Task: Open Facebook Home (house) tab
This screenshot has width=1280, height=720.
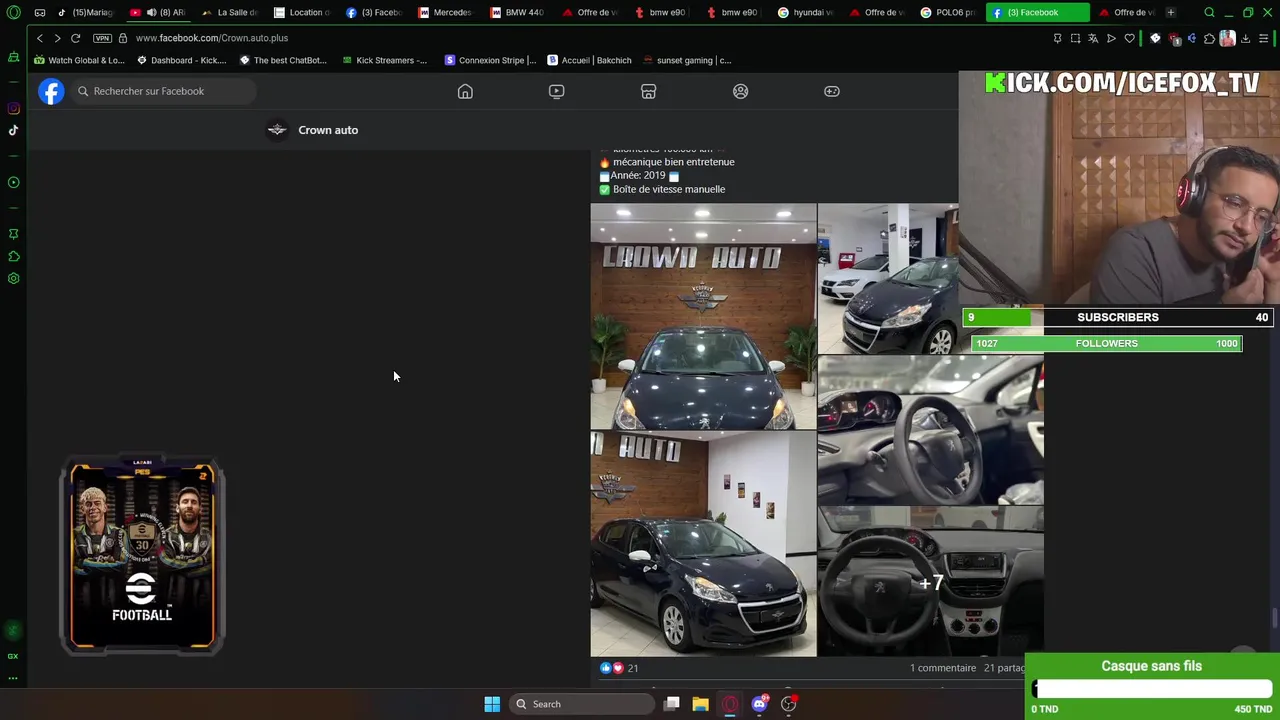Action: pyautogui.click(x=465, y=91)
